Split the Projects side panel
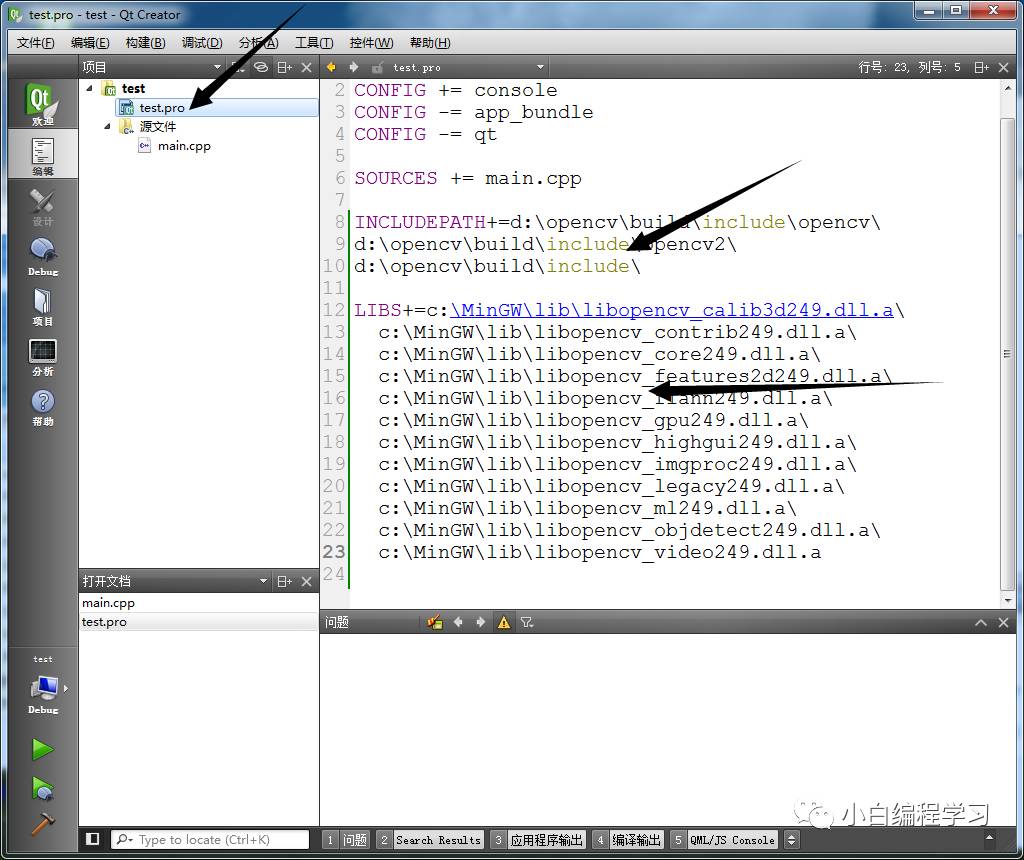This screenshot has width=1024, height=860. point(284,67)
